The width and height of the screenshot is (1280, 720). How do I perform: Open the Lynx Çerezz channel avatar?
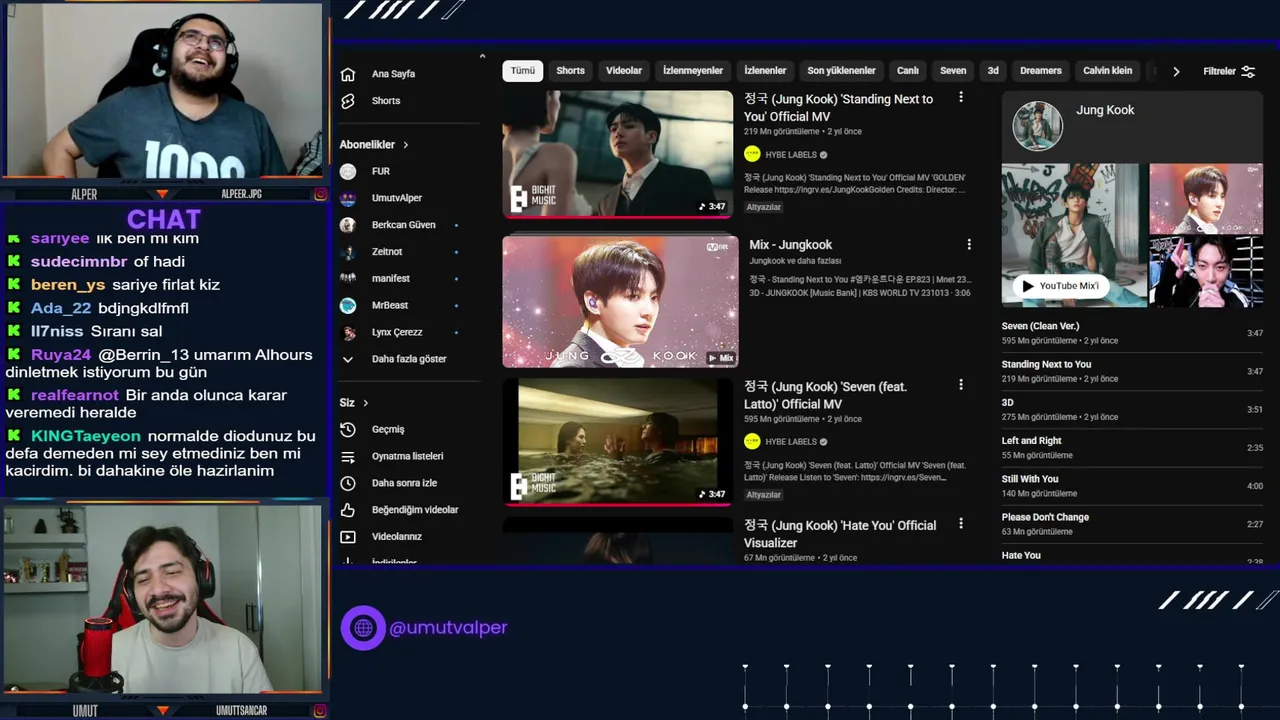coord(348,332)
